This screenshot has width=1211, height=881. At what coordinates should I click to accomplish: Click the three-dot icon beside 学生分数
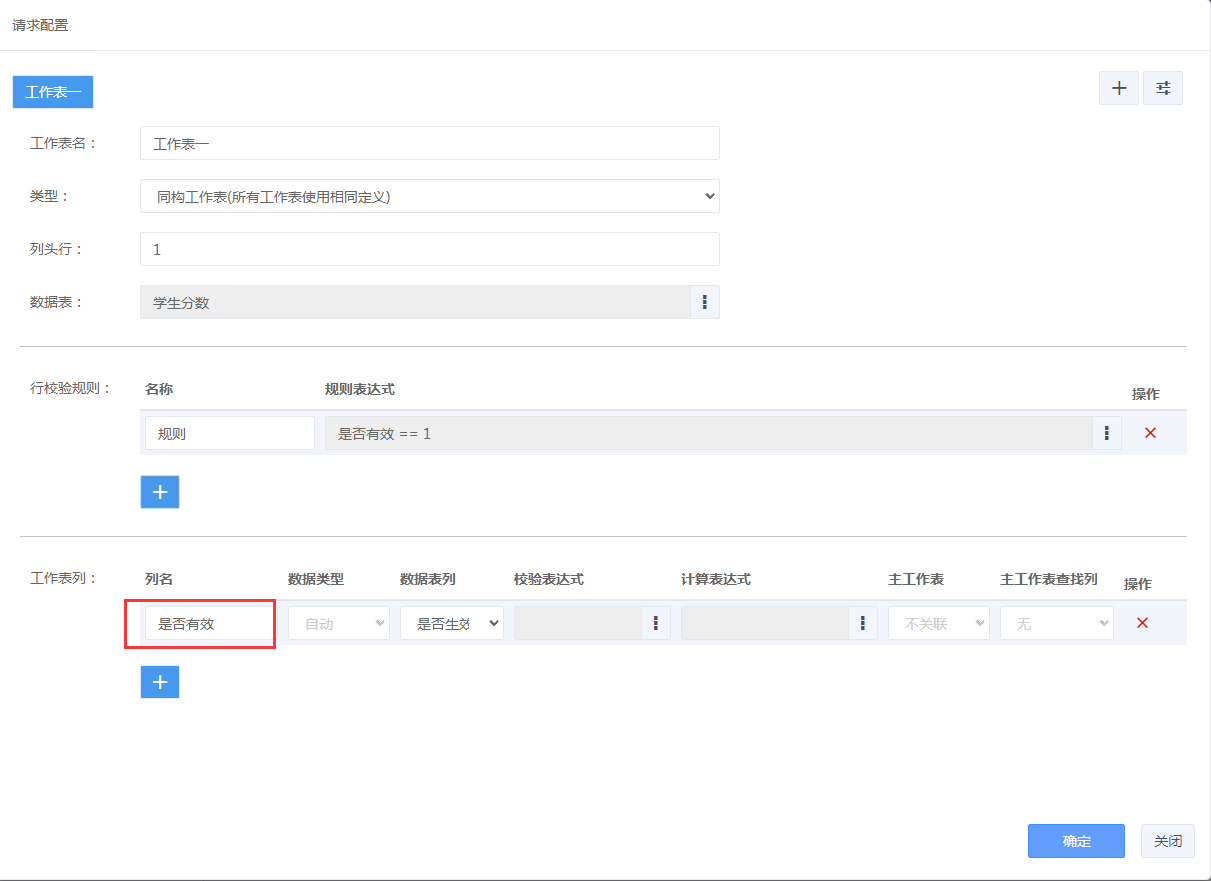coord(705,302)
